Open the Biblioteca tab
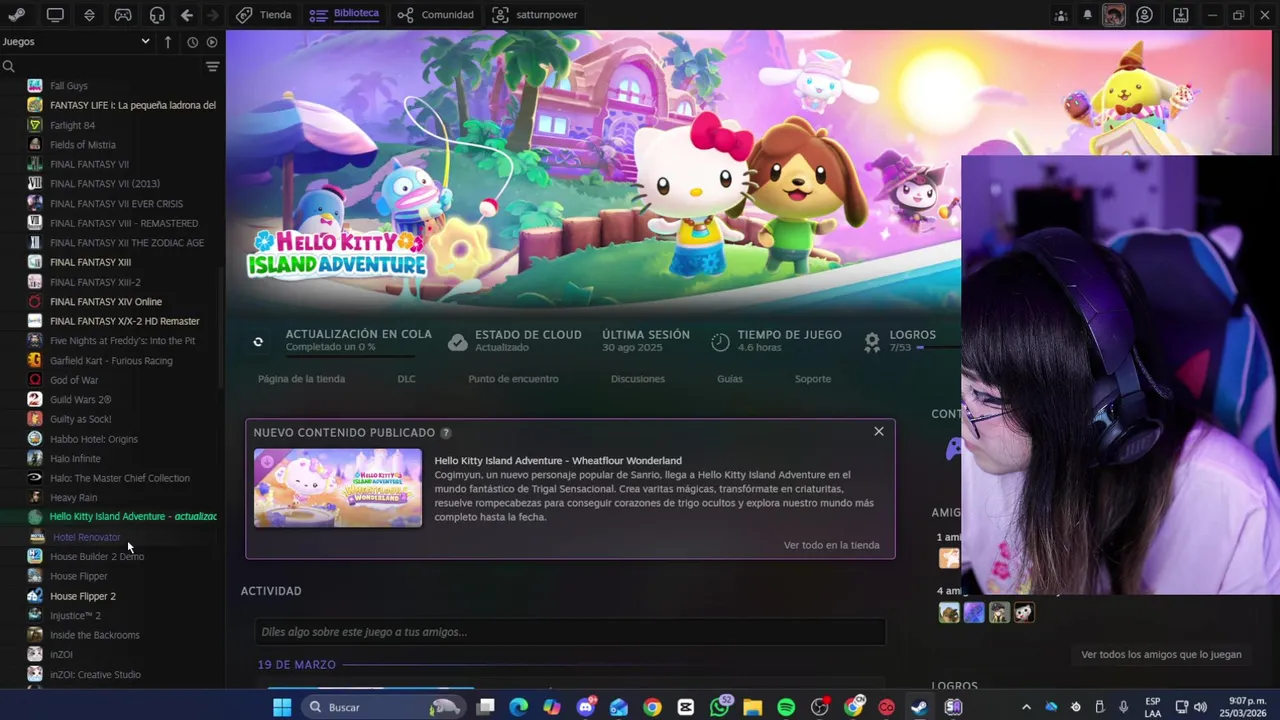 pyautogui.click(x=344, y=14)
